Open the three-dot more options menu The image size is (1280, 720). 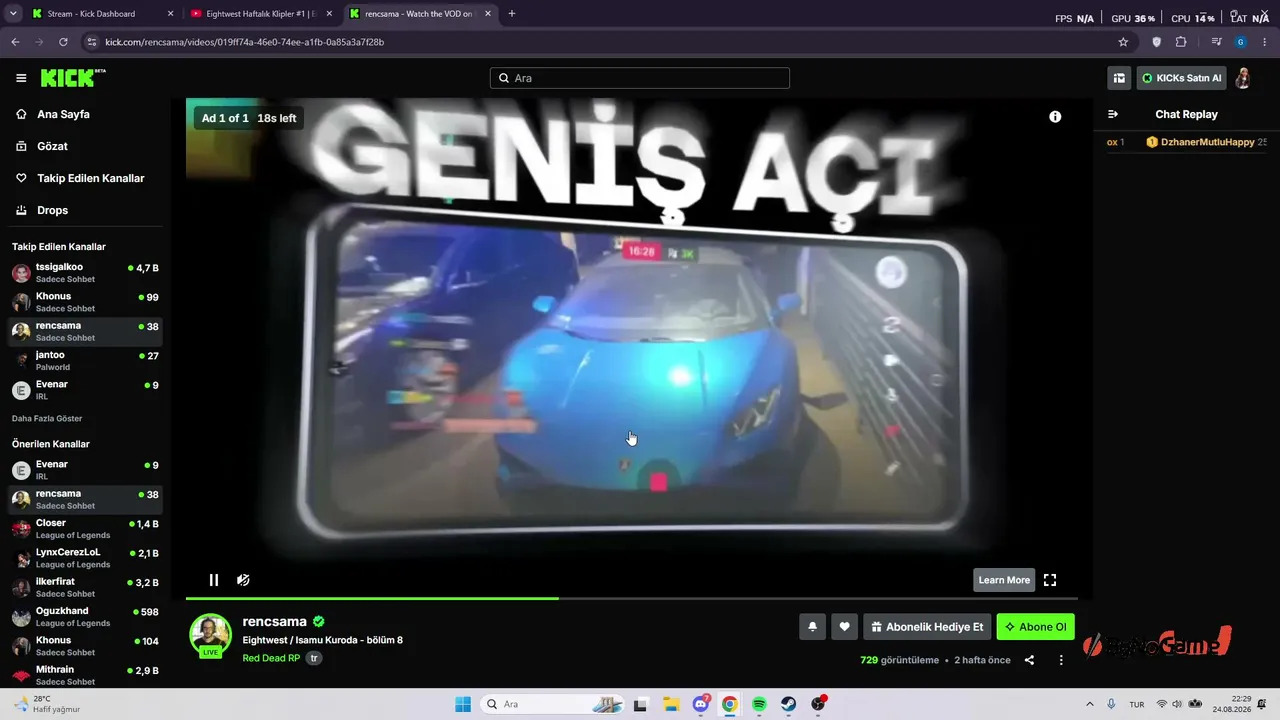point(1061,660)
